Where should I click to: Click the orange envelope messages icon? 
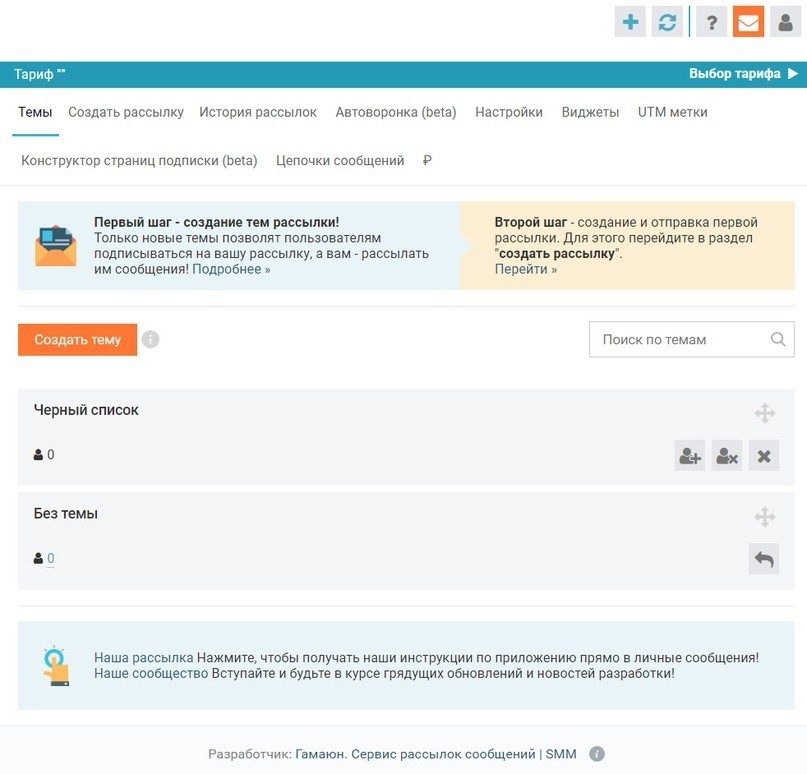point(748,22)
